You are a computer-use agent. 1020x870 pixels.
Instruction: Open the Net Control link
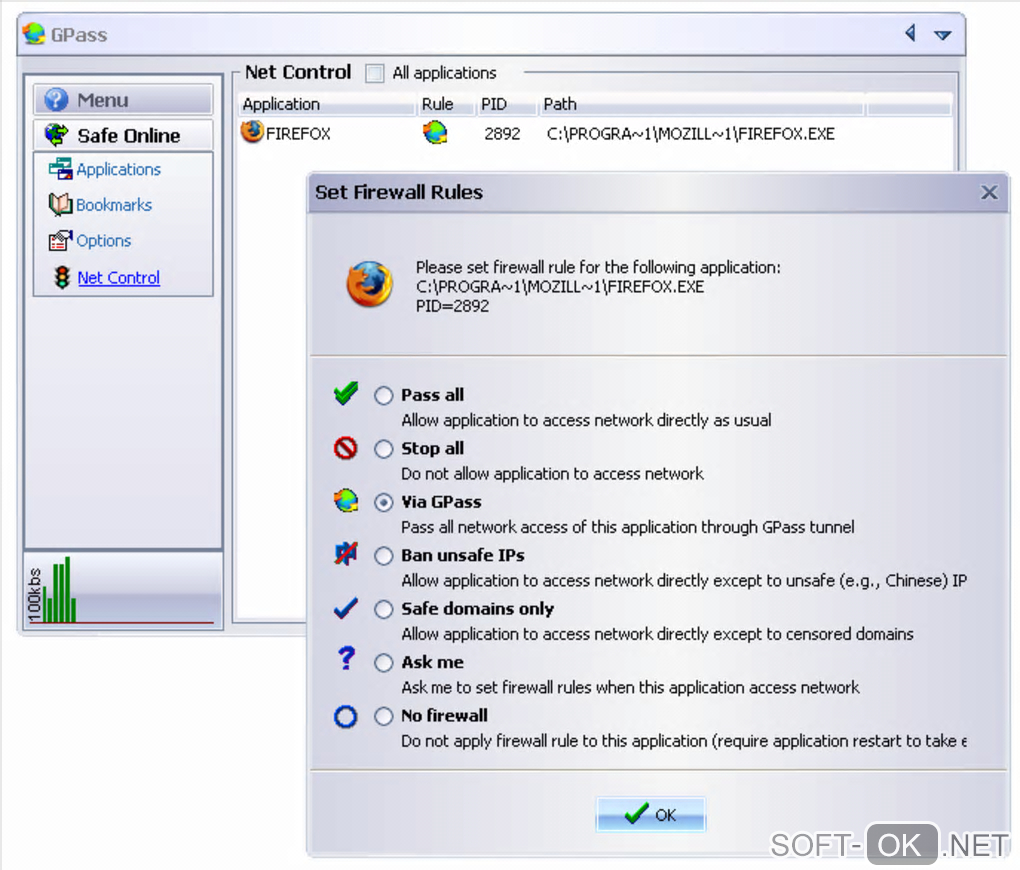[118, 278]
